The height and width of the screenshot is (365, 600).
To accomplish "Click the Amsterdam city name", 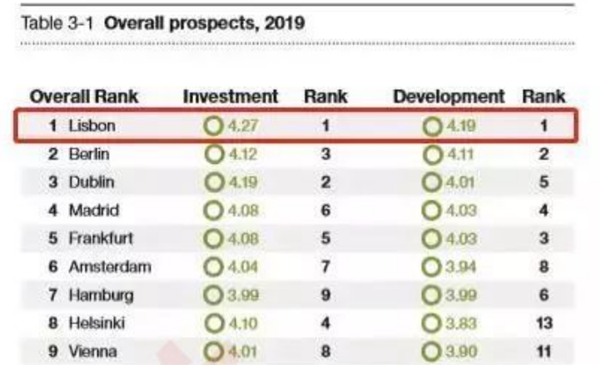I will tap(110, 267).
